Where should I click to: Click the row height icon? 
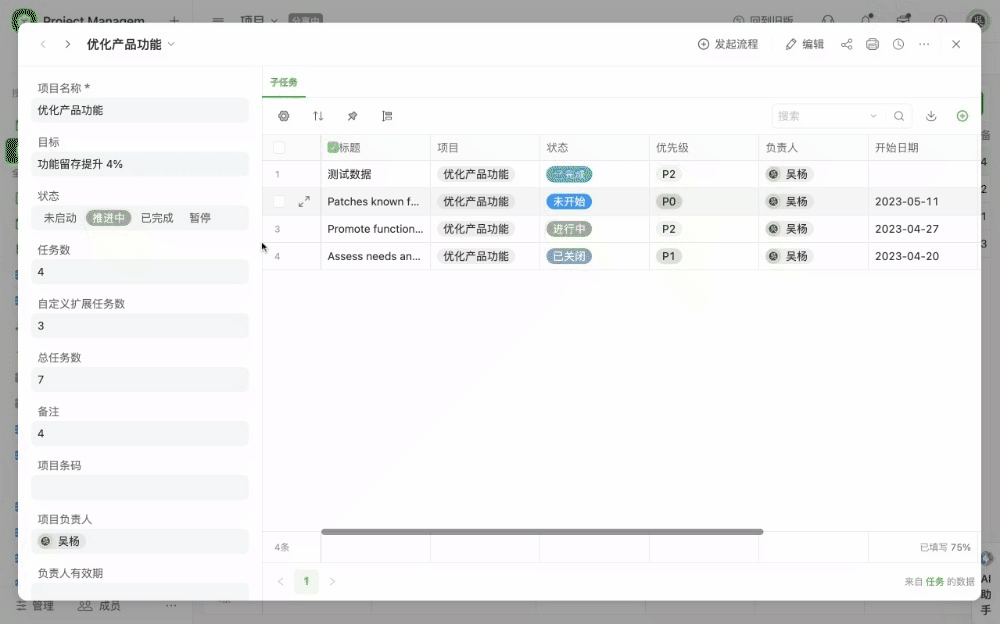(387, 116)
